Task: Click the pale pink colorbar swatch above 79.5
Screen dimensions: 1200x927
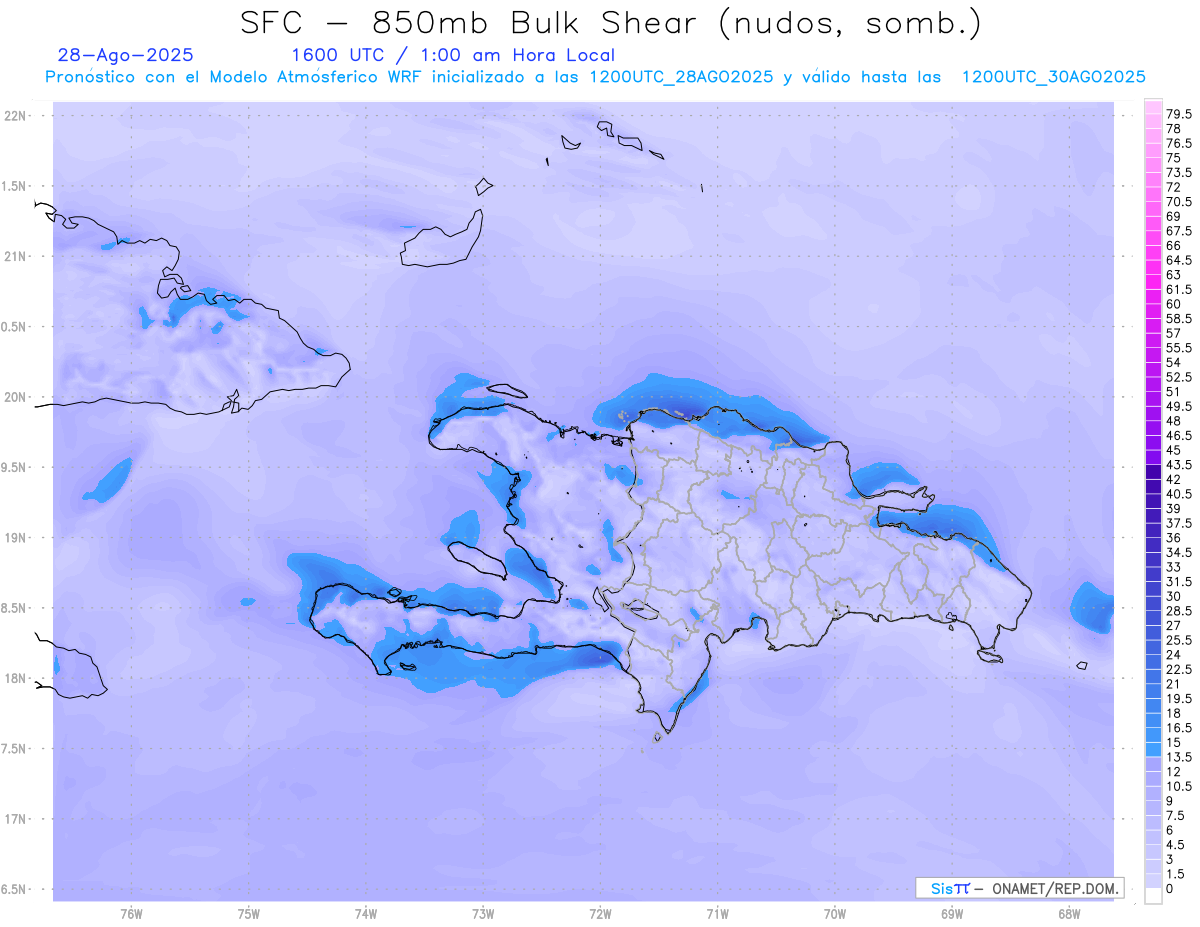Action: pyautogui.click(x=1153, y=107)
